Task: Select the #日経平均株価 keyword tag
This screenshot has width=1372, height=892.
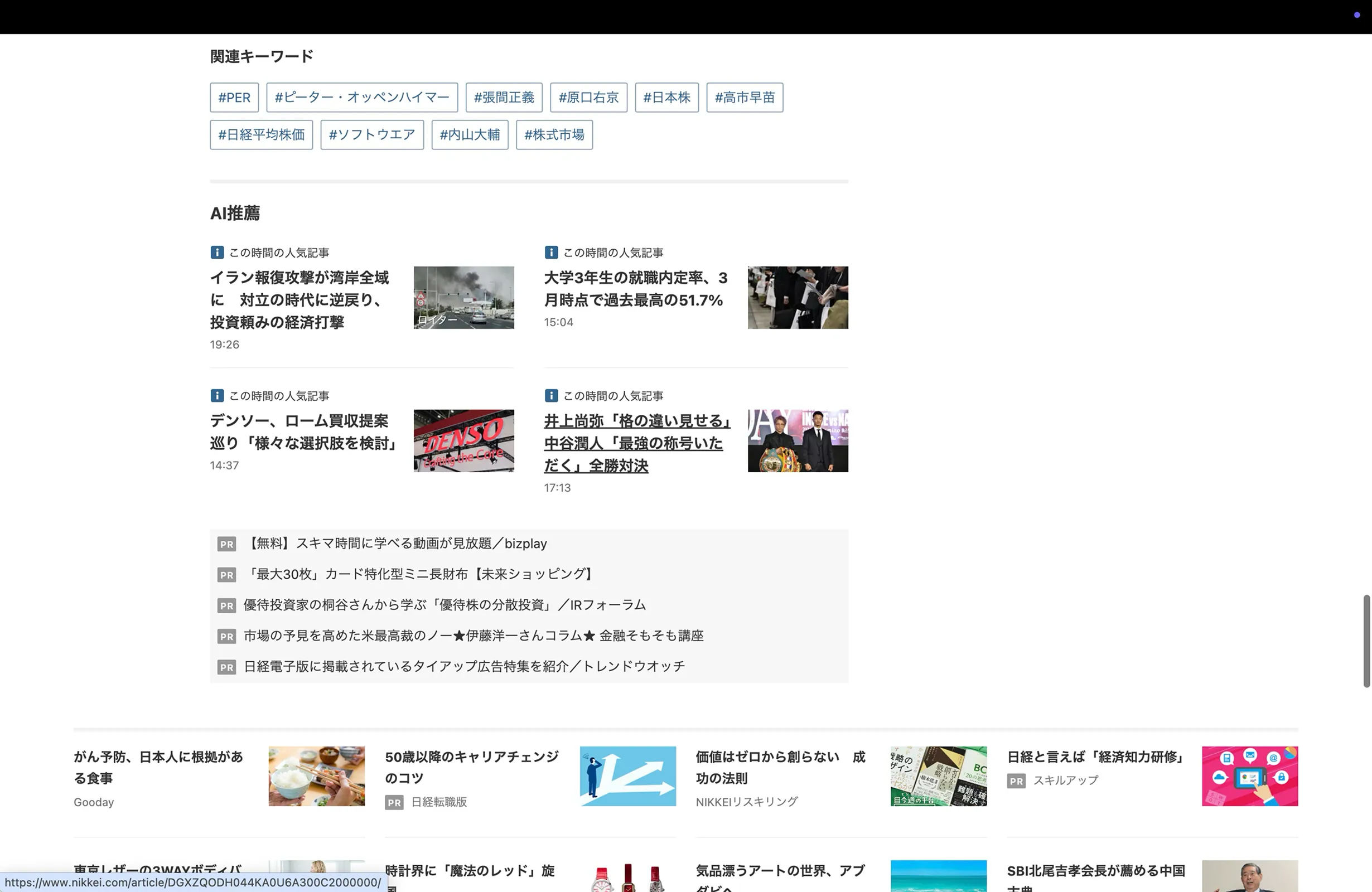Action: pos(261,135)
